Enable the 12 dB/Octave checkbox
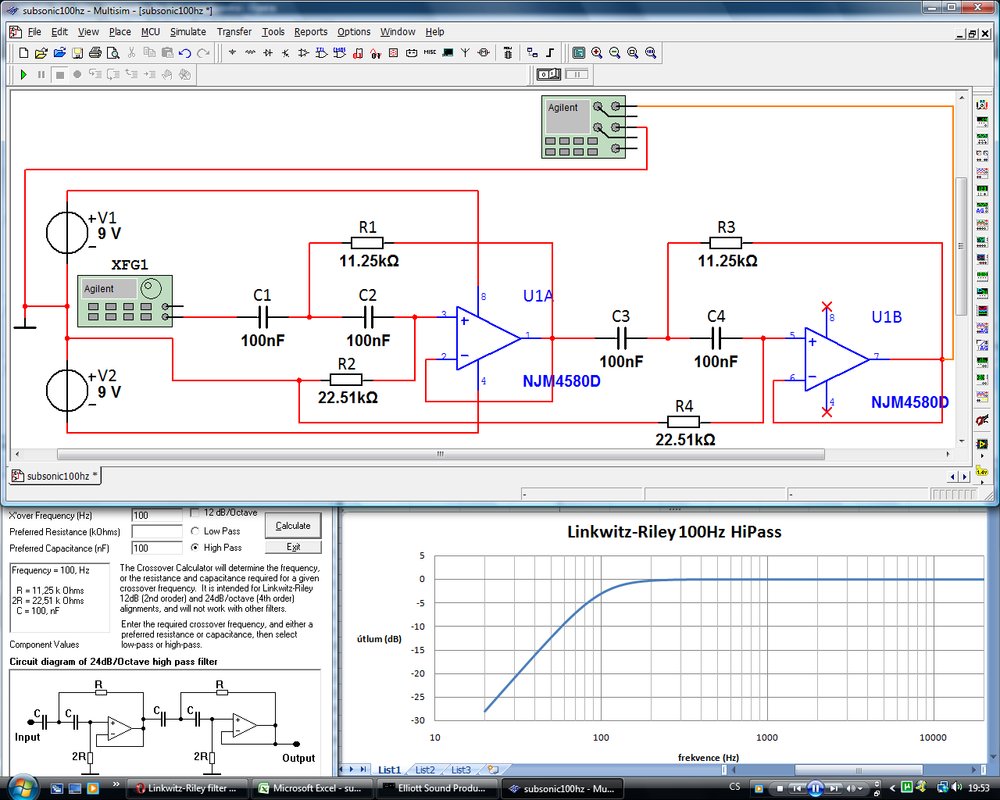 (195, 513)
